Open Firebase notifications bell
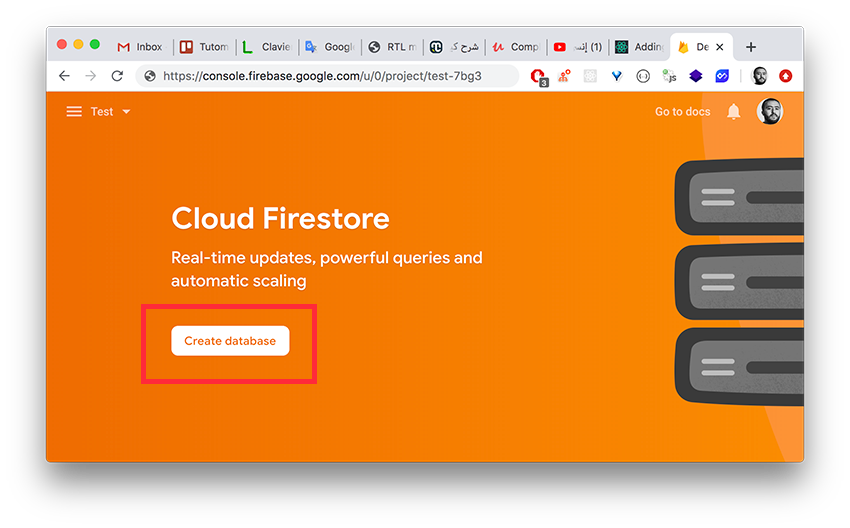 click(x=733, y=112)
